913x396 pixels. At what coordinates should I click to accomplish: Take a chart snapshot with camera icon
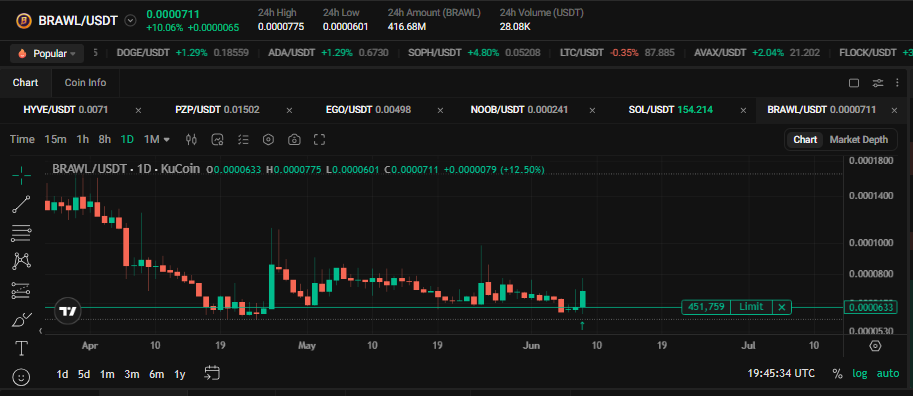[x=295, y=140]
